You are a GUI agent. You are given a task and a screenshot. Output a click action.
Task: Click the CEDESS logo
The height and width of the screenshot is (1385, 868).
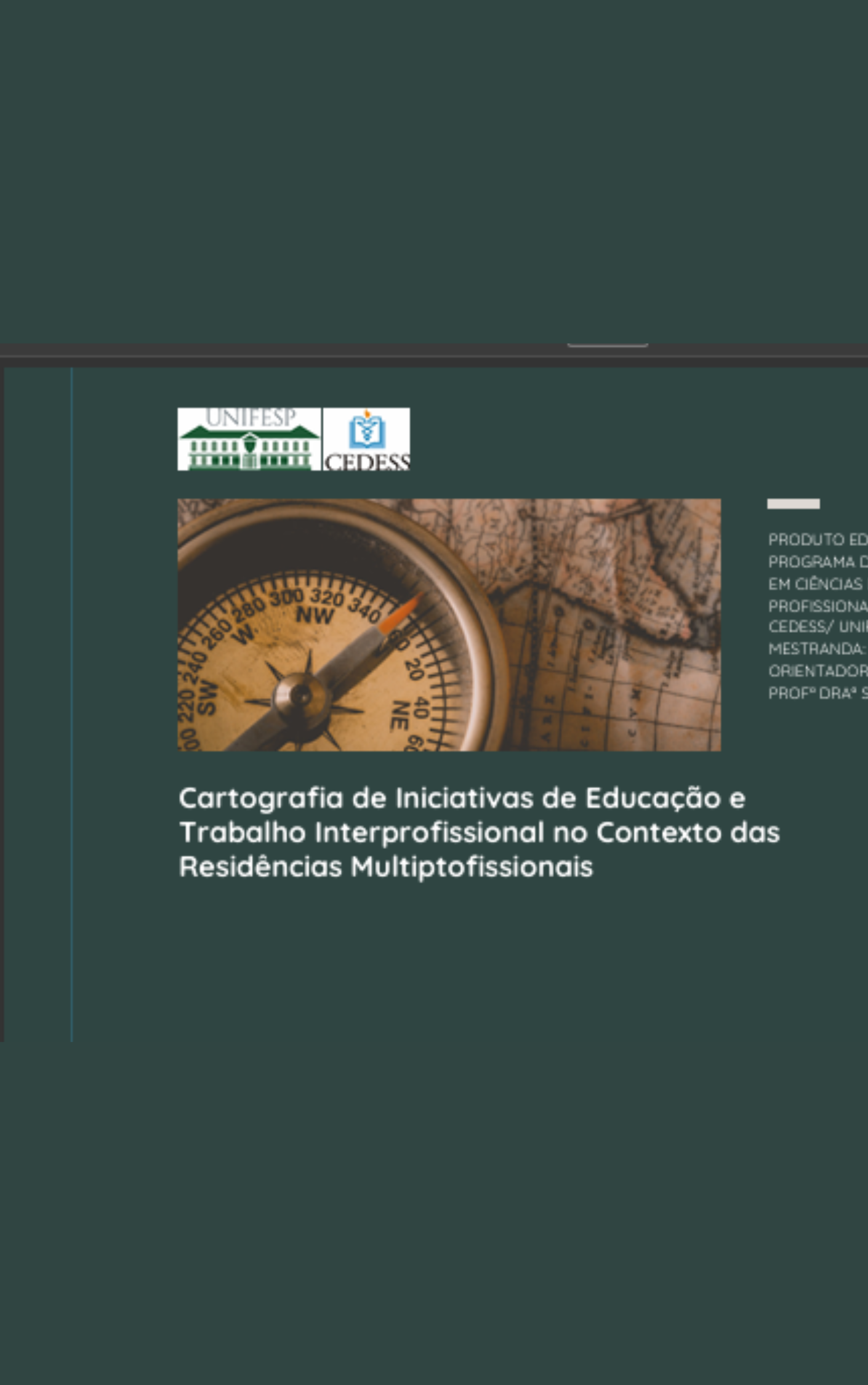[x=367, y=439]
